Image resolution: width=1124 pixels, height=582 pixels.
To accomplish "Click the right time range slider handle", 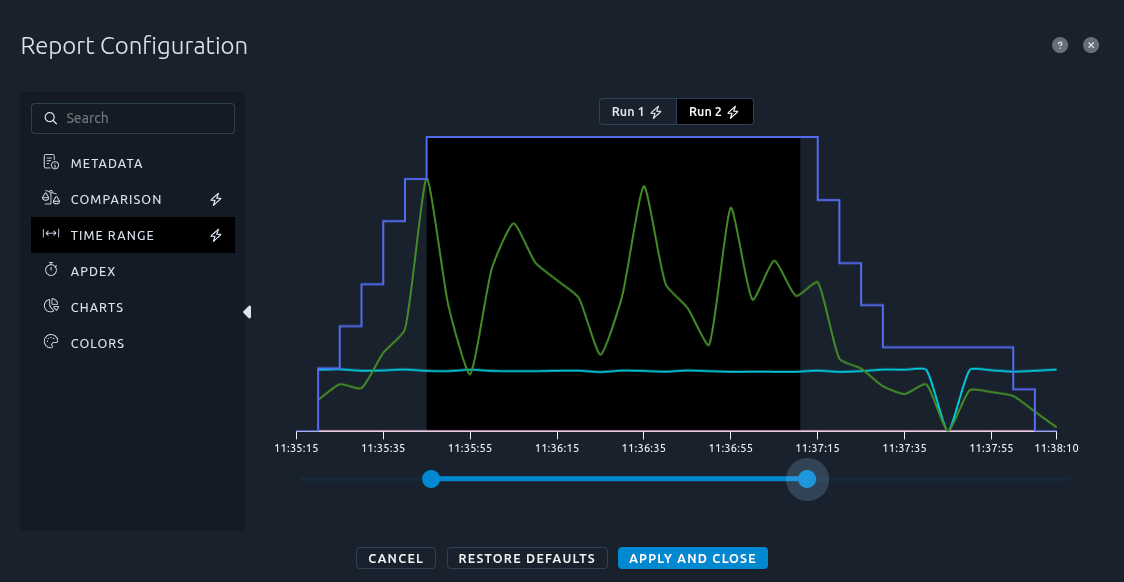I will pos(807,479).
